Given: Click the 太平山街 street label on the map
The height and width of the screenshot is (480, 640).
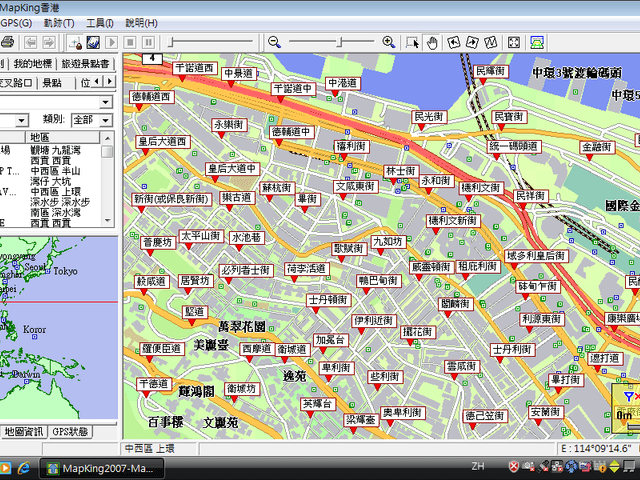Looking at the screenshot, I should click(200, 236).
